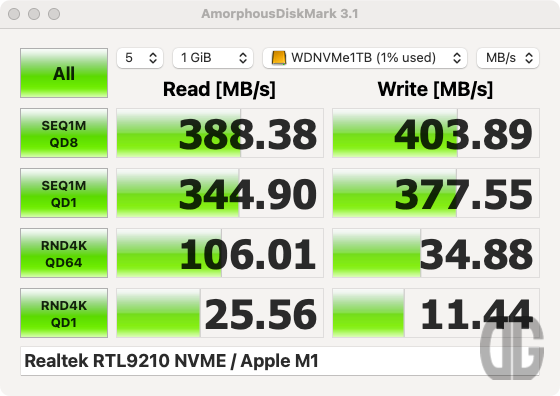Click the orange external drive icon
The width and height of the screenshot is (560, 396).
click(279, 58)
